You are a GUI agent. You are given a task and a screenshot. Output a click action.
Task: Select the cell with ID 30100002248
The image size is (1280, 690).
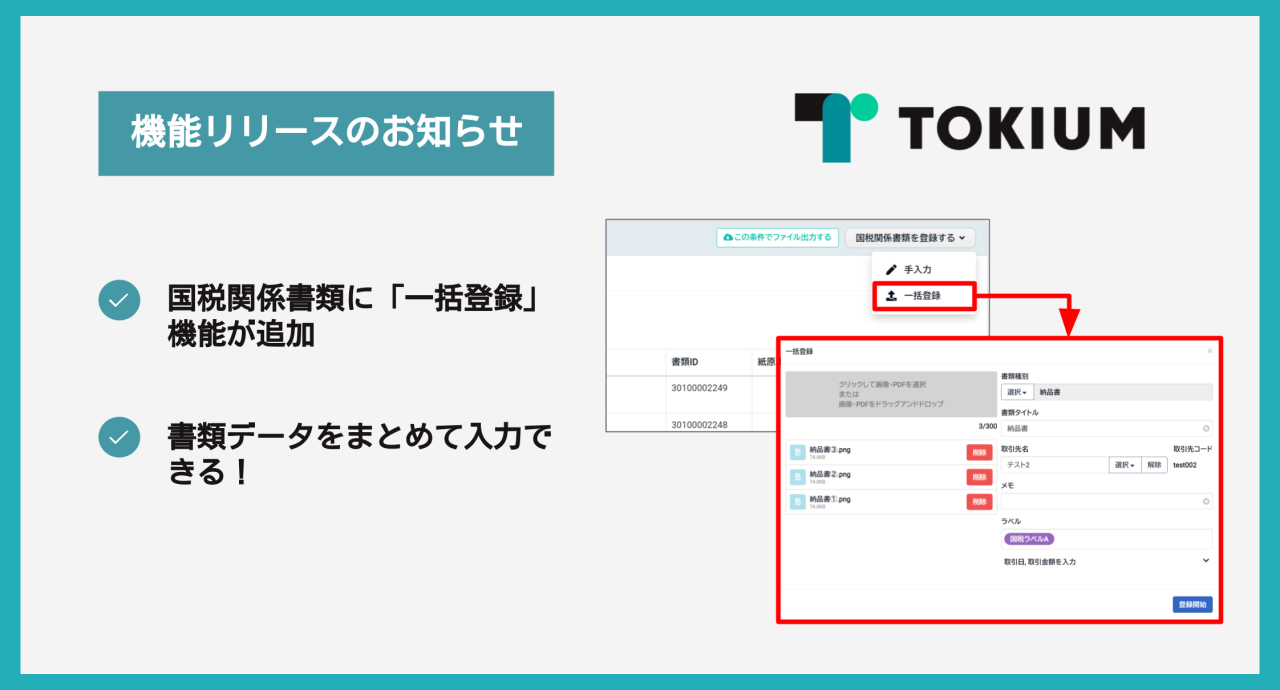coord(699,425)
